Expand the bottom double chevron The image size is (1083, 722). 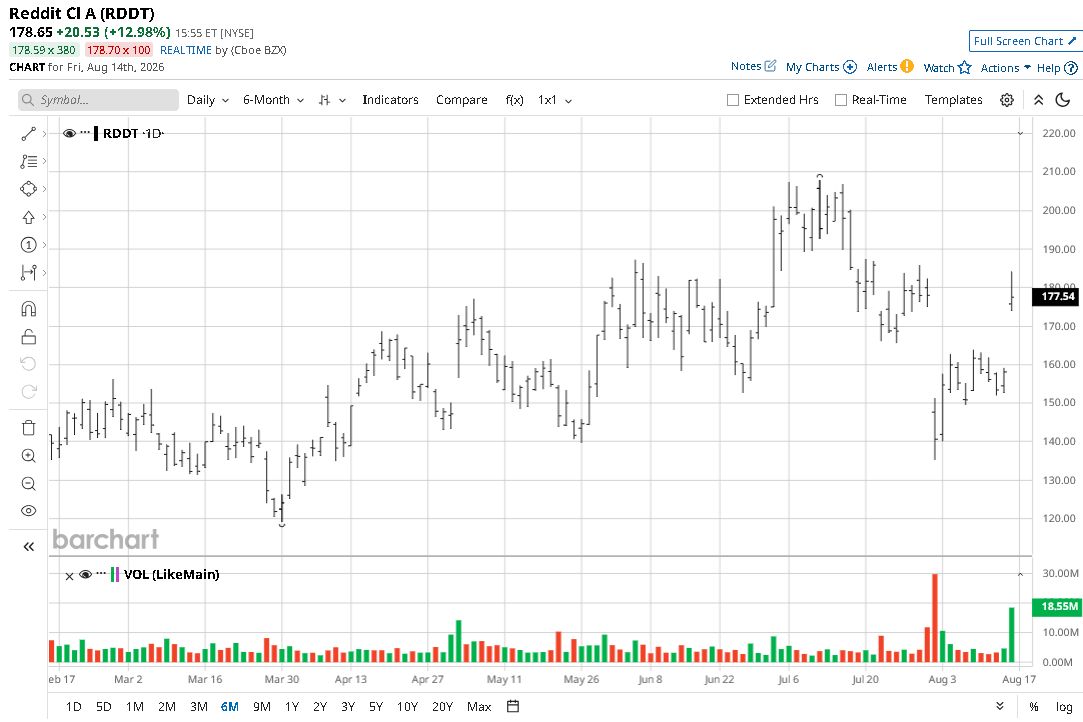tap(999, 706)
